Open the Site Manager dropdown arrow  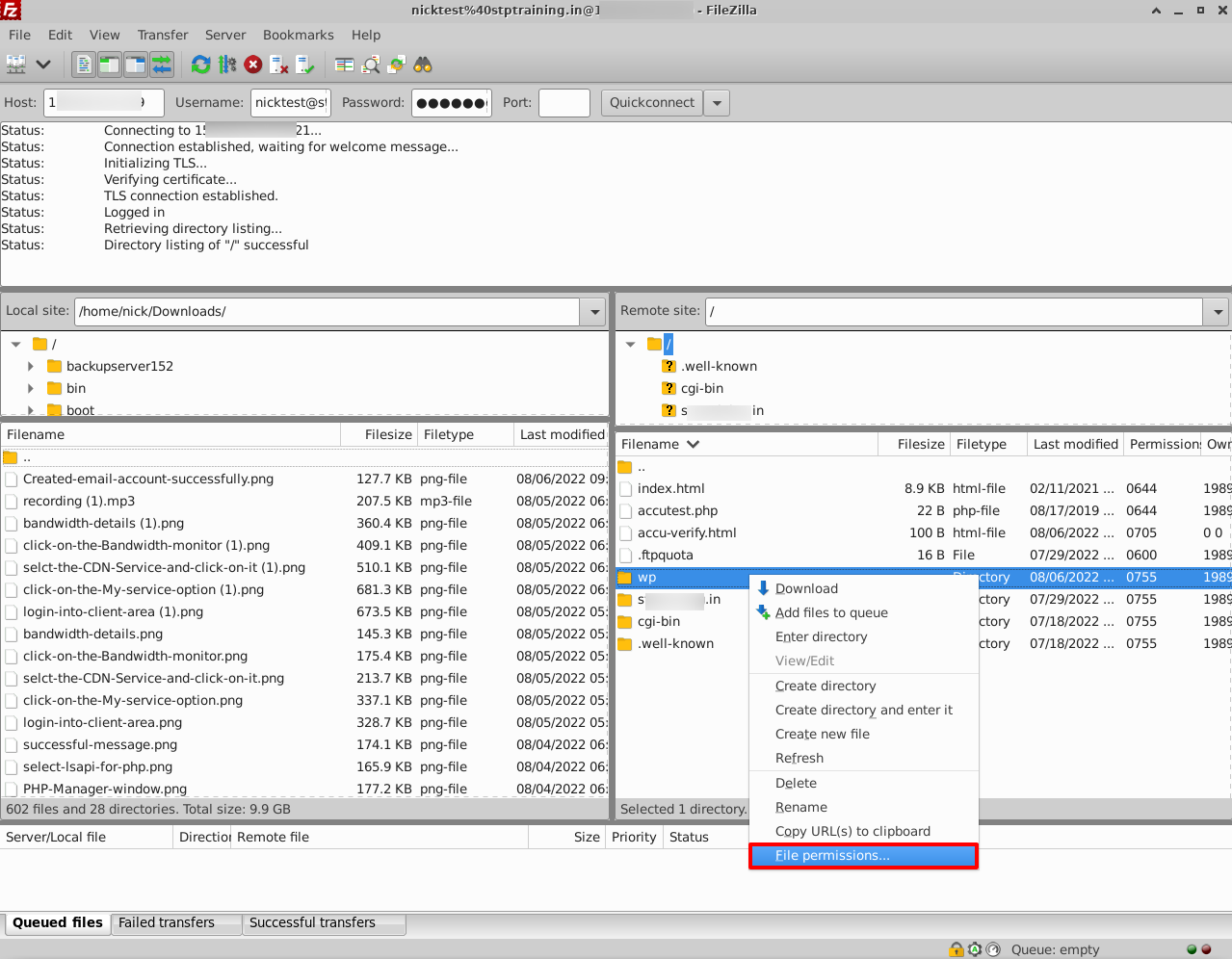(x=43, y=65)
